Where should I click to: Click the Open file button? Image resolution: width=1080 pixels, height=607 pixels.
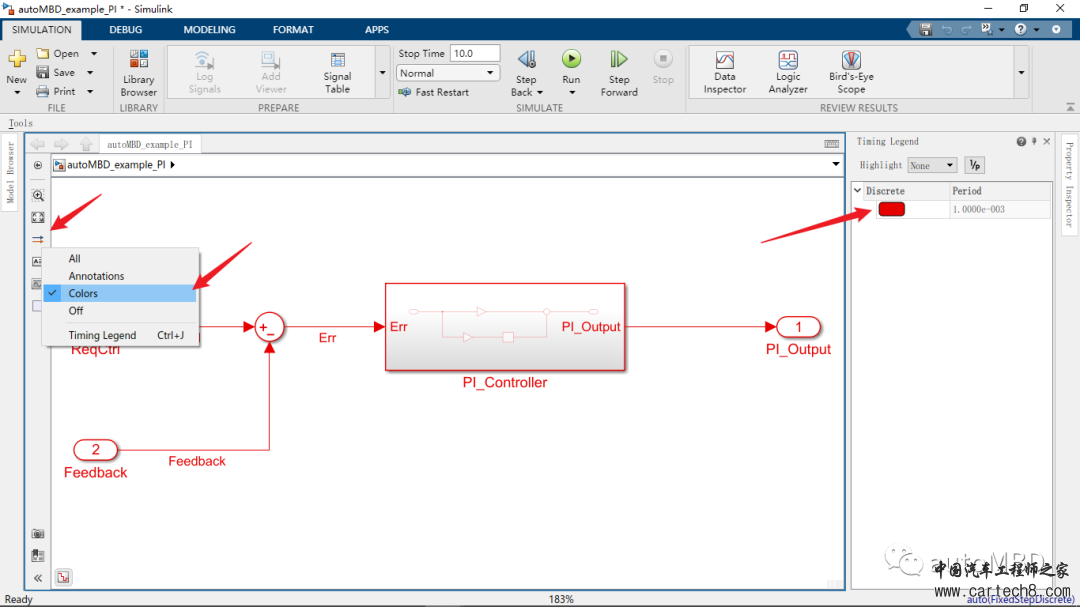pos(58,54)
